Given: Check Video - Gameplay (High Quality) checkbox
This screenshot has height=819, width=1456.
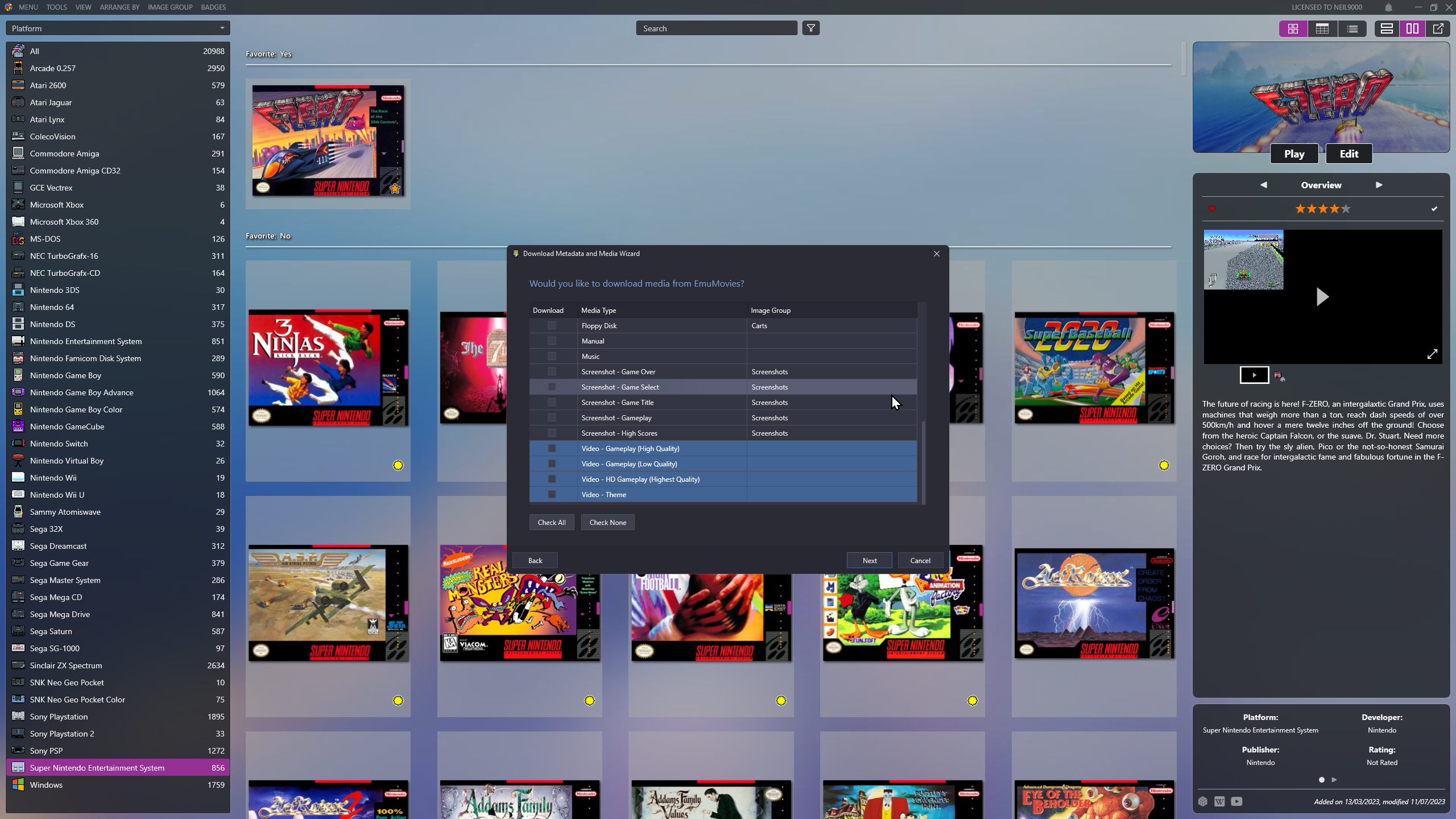Looking at the screenshot, I should tap(552, 448).
